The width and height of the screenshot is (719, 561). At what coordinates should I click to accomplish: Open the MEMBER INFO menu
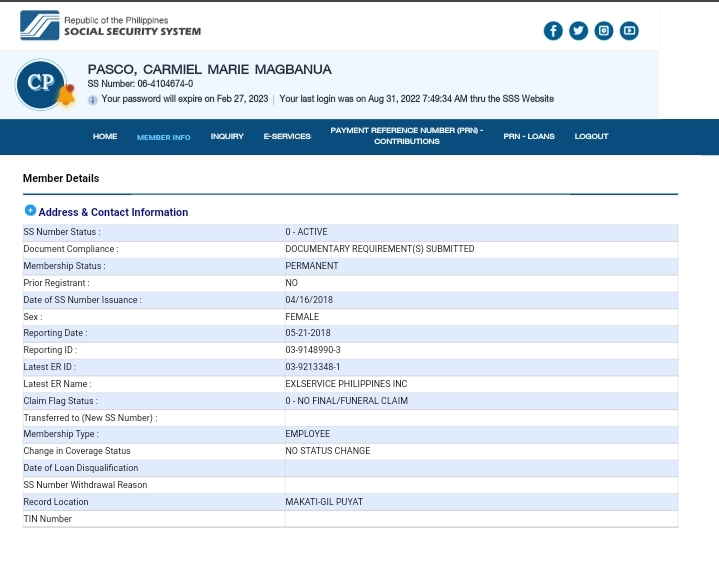pos(163,137)
